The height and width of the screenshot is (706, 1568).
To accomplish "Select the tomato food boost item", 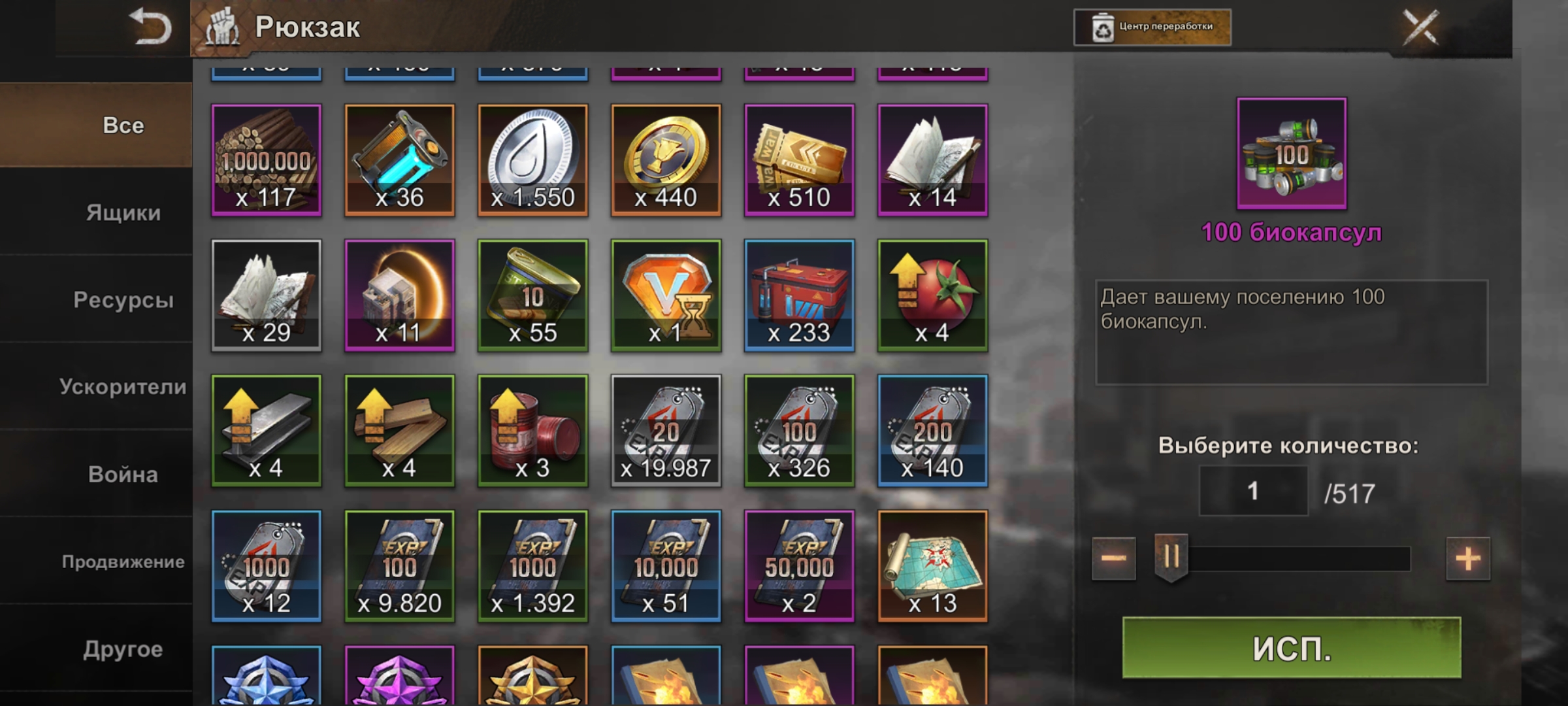I will [x=933, y=295].
